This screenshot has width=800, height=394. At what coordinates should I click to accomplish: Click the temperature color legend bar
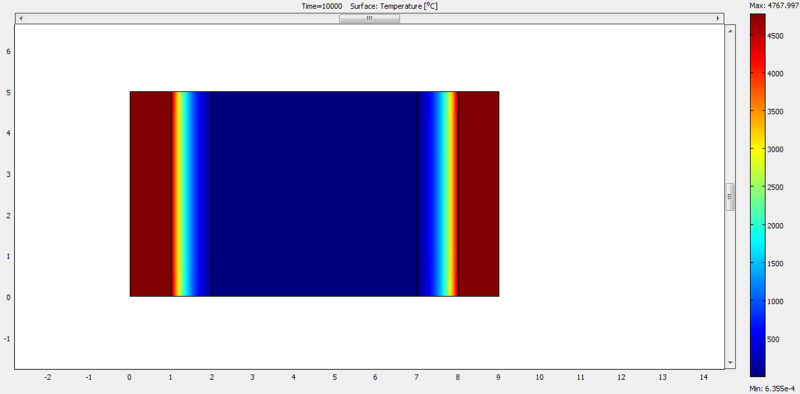coord(758,195)
